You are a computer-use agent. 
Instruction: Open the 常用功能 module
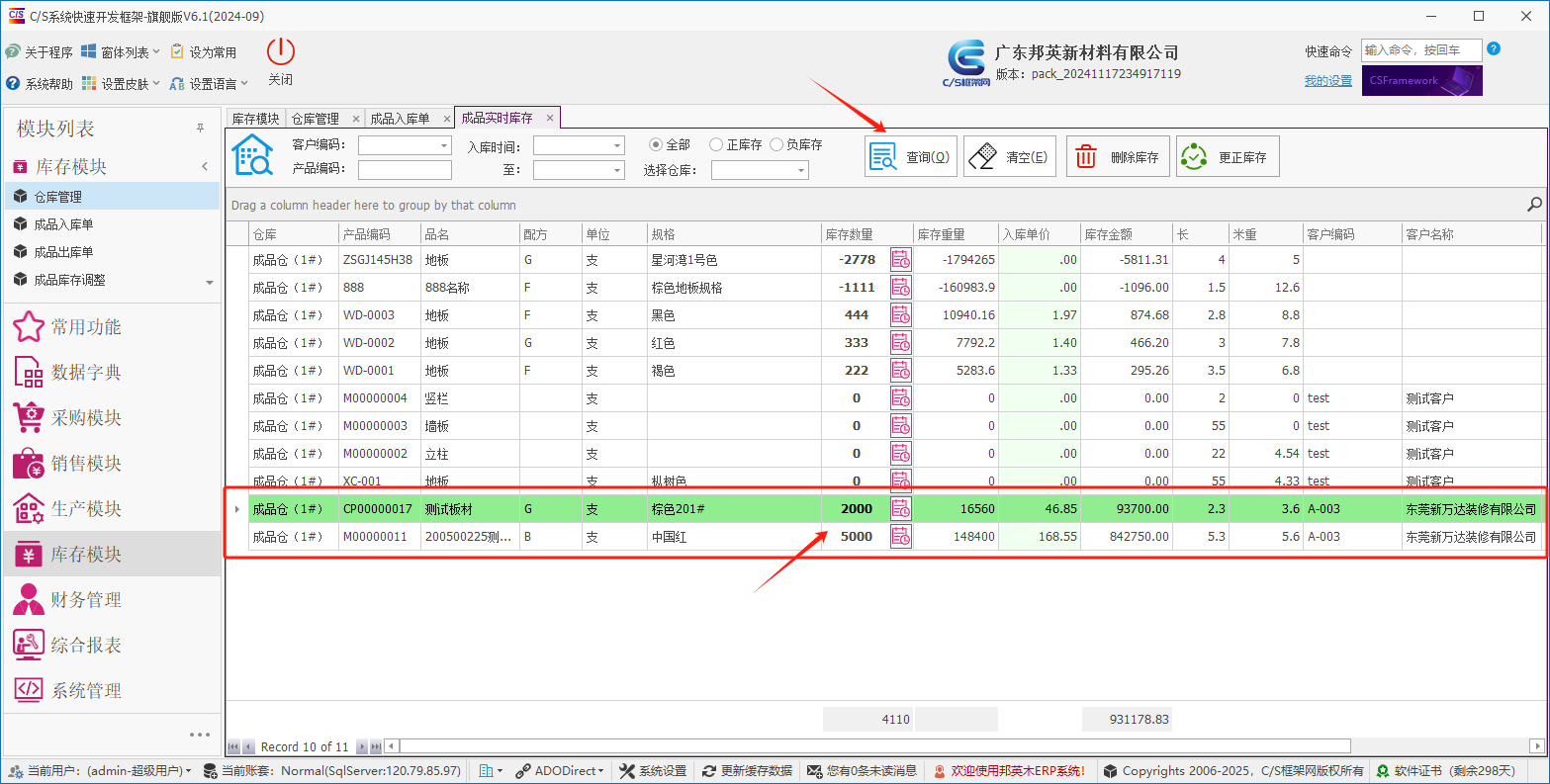(112, 326)
